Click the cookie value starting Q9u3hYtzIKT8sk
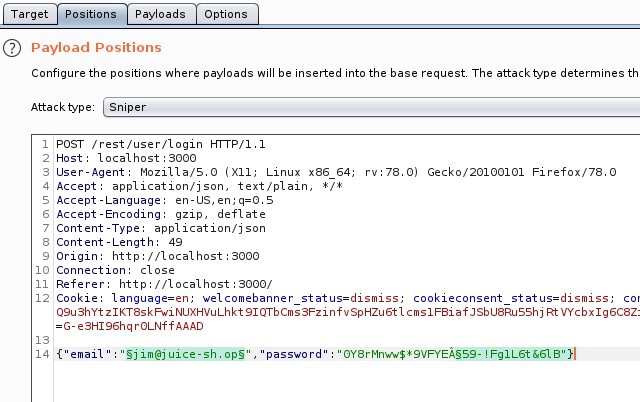Screen dimensions: 640x402 (x=348, y=312)
